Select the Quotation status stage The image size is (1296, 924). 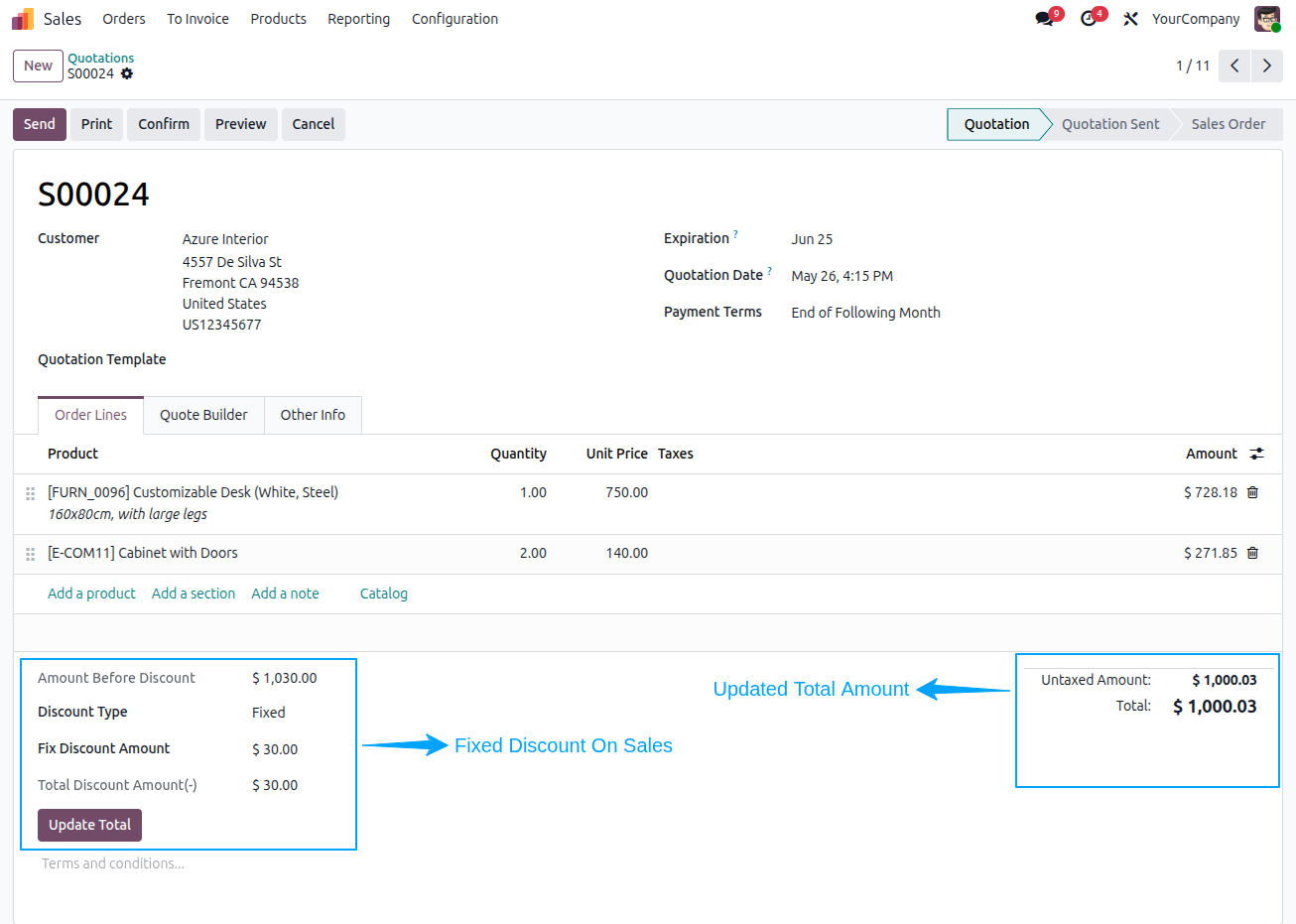[x=995, y=124]
